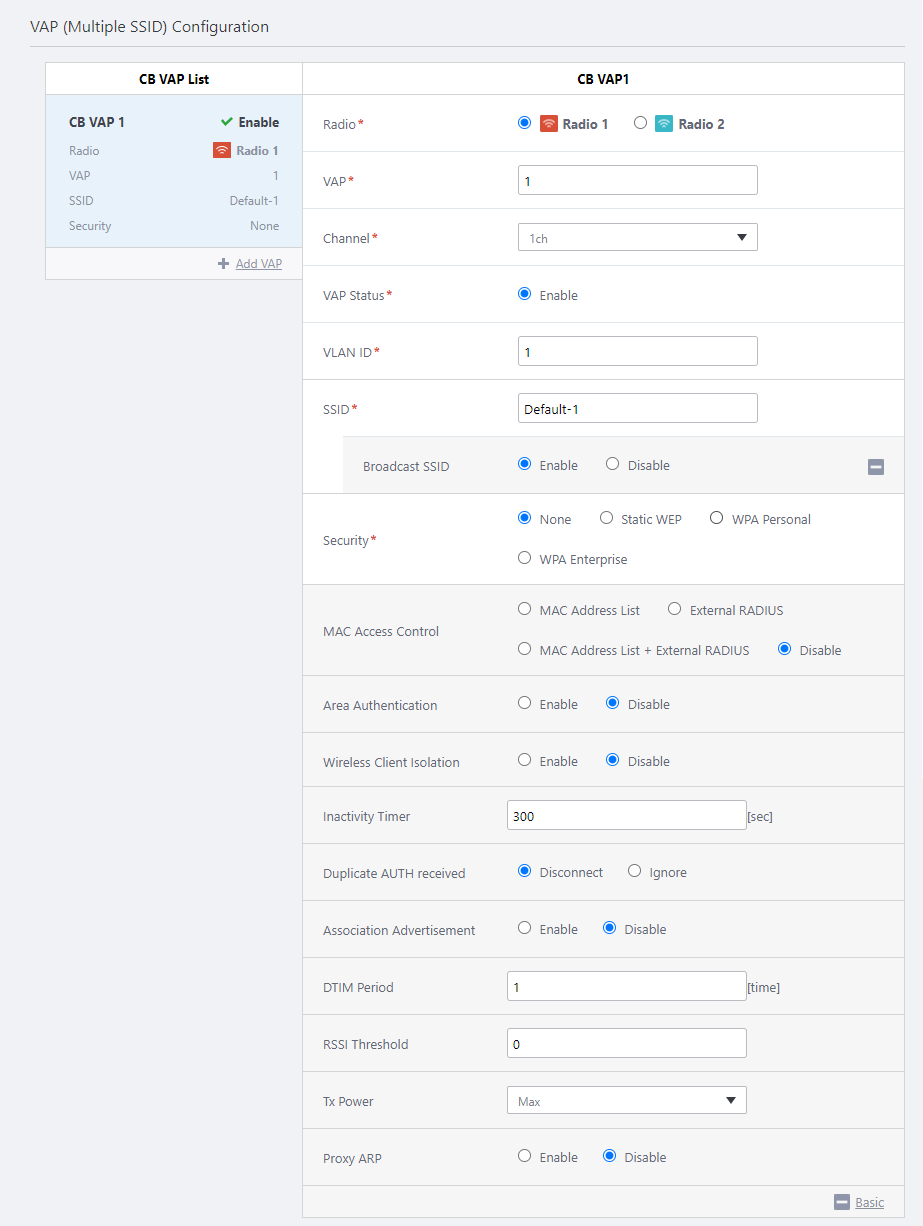Select External RADIUS for MAC Access Control
The image size is (923, 1226).
click(x=674, y=609)
